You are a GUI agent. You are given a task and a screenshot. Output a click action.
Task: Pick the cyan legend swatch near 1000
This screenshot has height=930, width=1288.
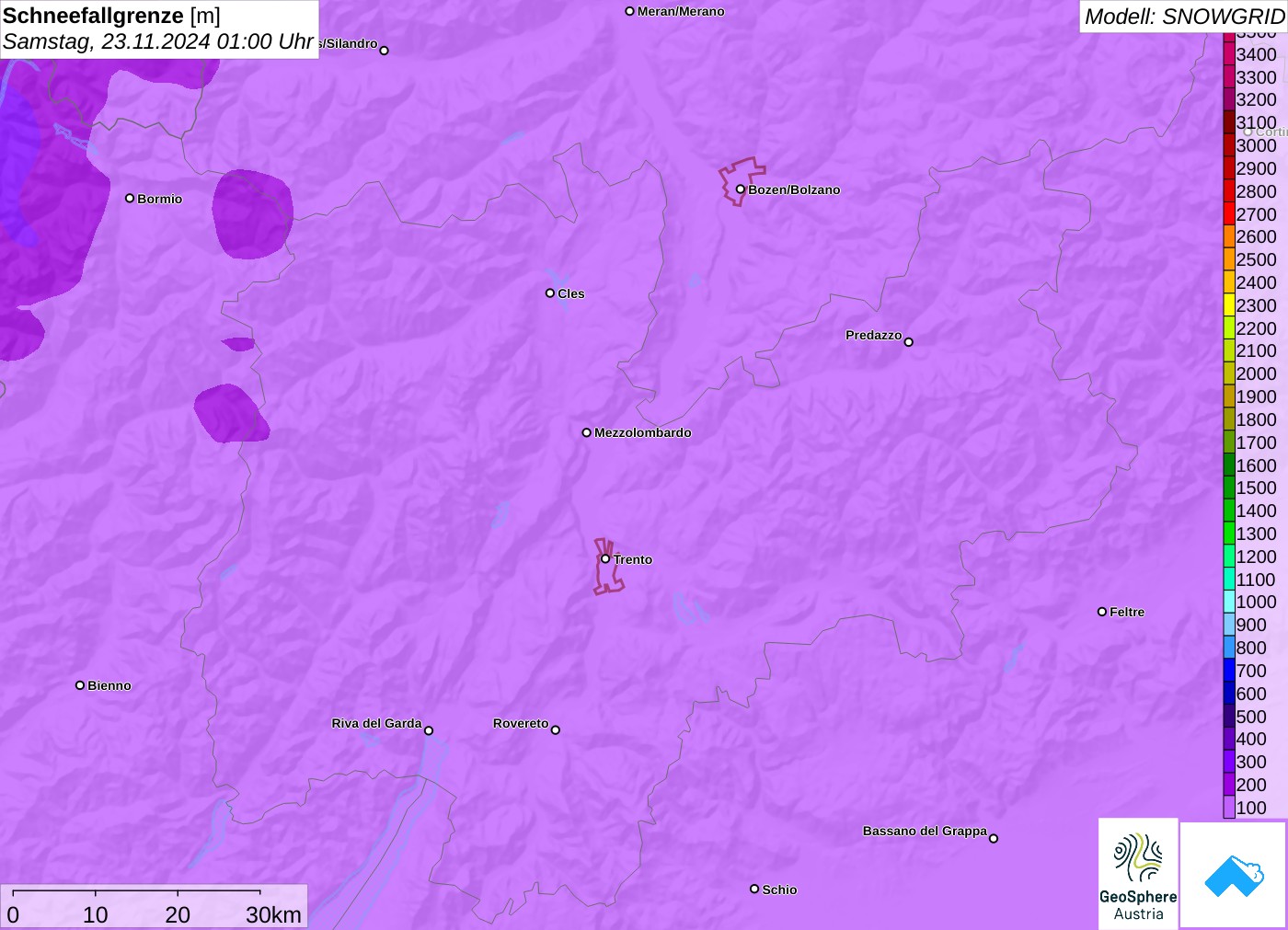pyautogui.click(x=1229, y=602)
